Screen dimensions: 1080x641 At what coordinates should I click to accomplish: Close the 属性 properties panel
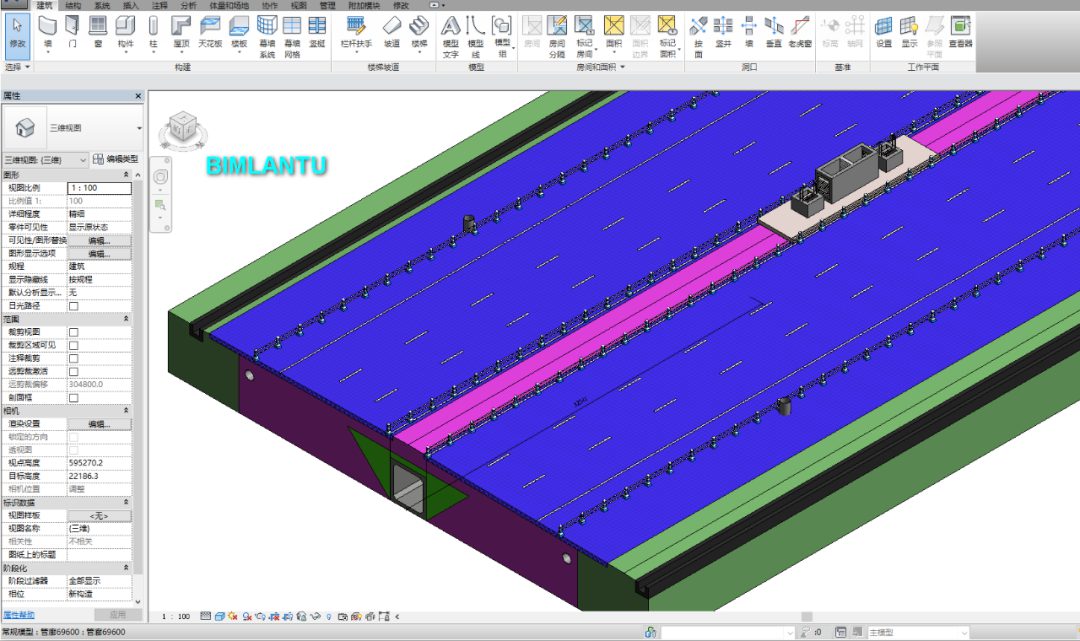point(138,96)
